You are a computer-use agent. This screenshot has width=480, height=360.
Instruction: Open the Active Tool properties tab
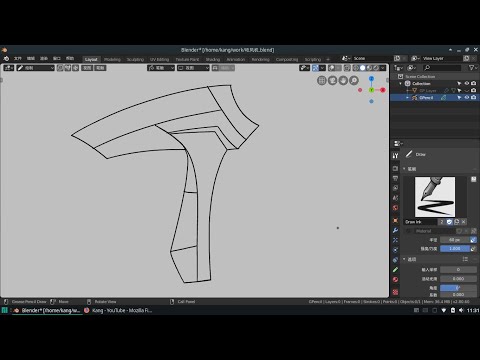(x=395, y=155)
